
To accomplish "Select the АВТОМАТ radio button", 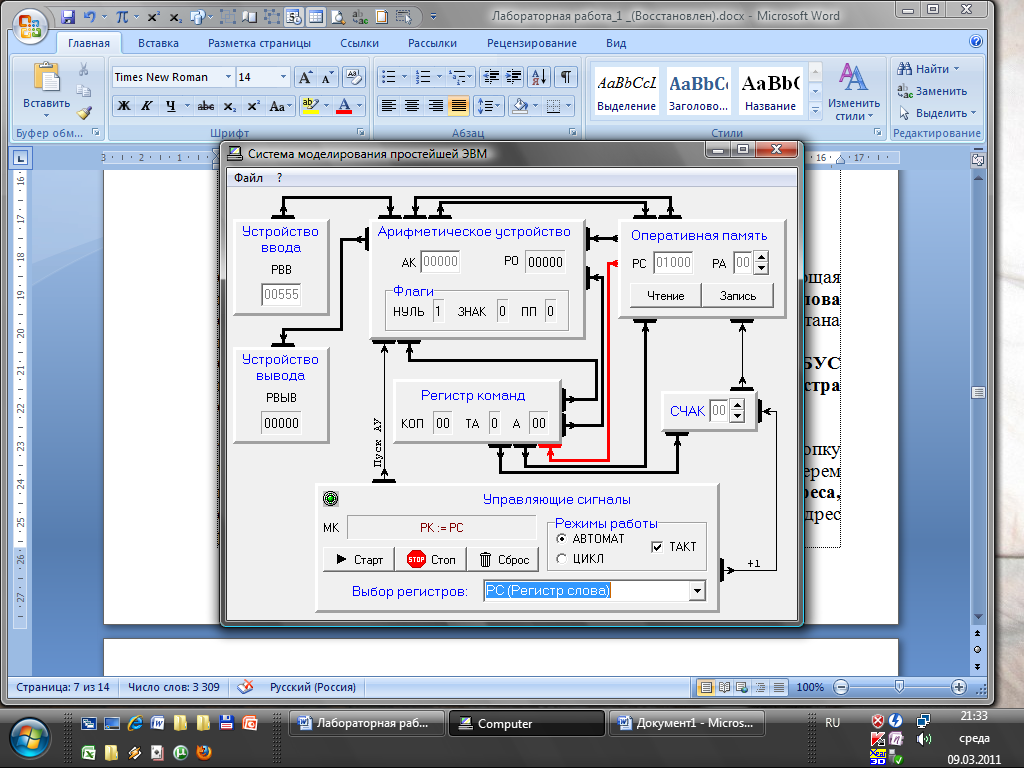I will click(561, 539).
